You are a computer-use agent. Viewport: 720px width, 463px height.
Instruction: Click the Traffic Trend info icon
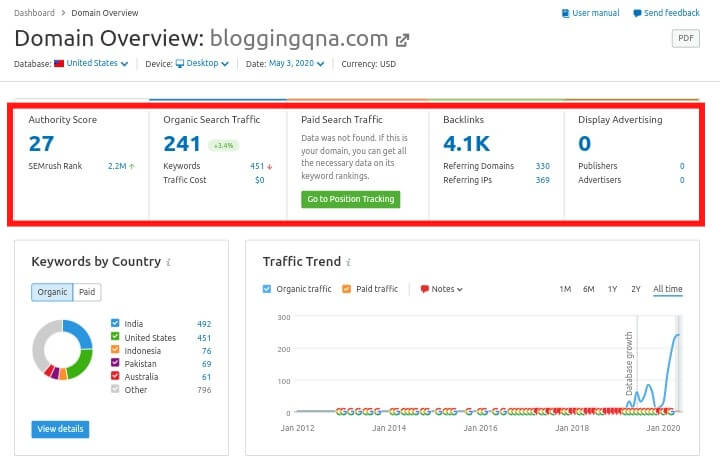tap(349, 262)
